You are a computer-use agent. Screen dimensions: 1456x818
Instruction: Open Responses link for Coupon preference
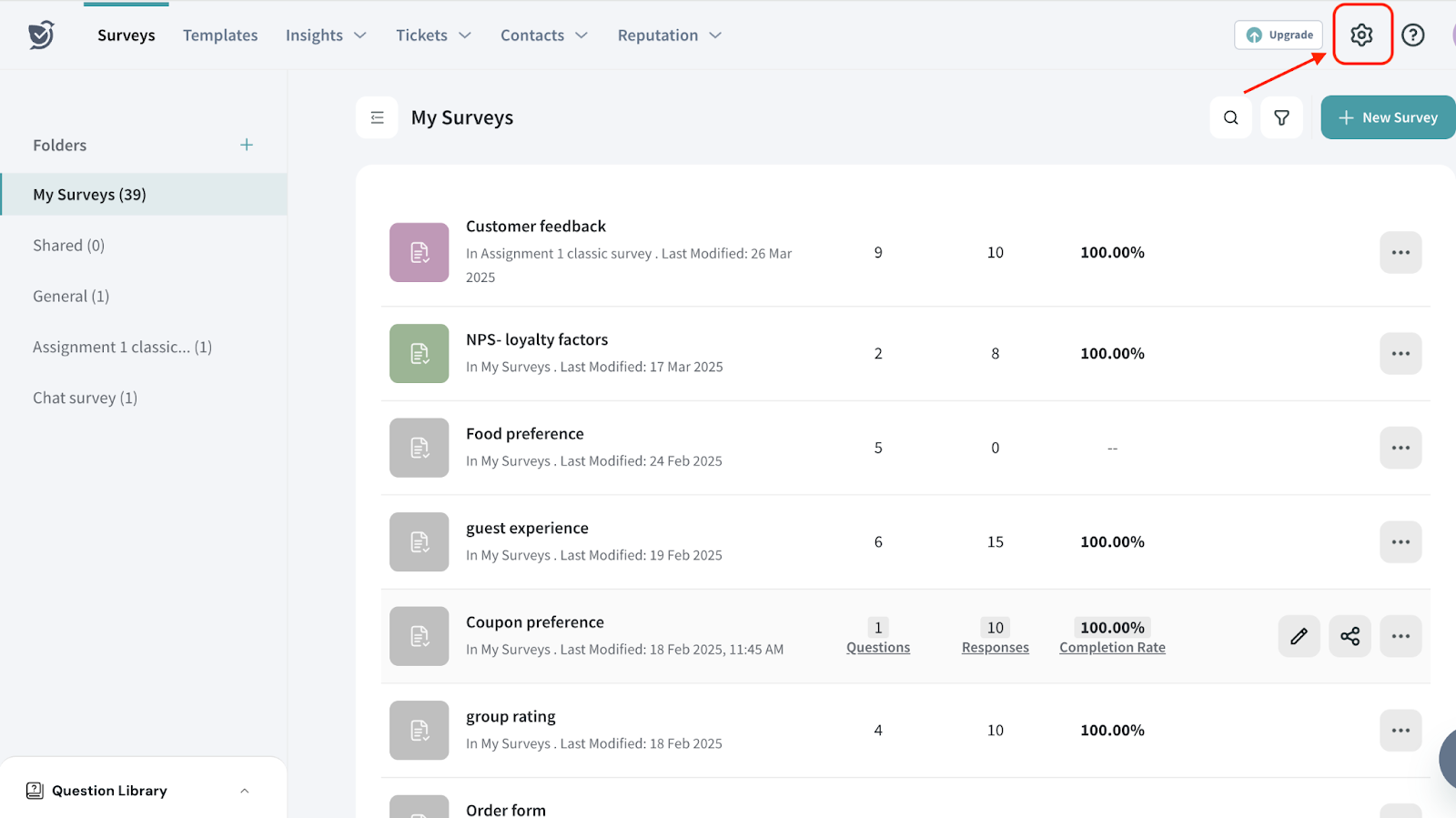[x=995, y=647]
